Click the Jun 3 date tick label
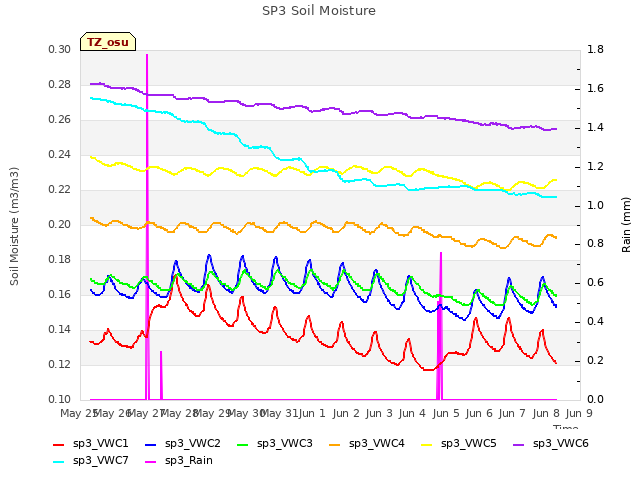Viewport: 640px width, 480px height. coord(379,414)
